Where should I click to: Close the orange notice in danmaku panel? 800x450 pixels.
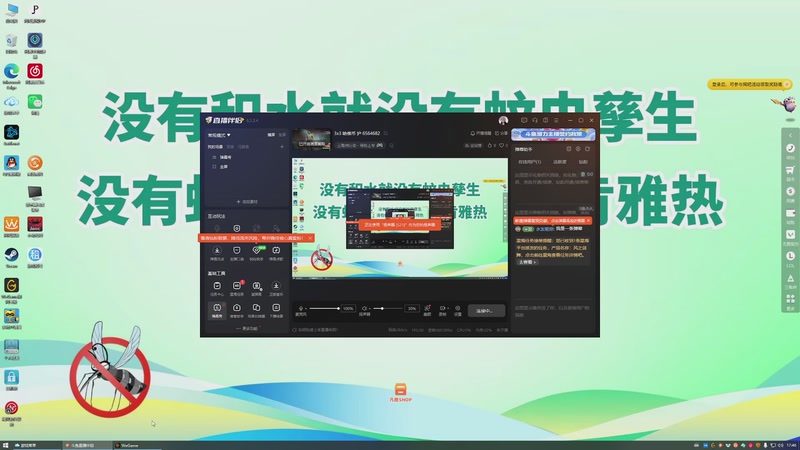pyautogui.click(x=588, y=221)
